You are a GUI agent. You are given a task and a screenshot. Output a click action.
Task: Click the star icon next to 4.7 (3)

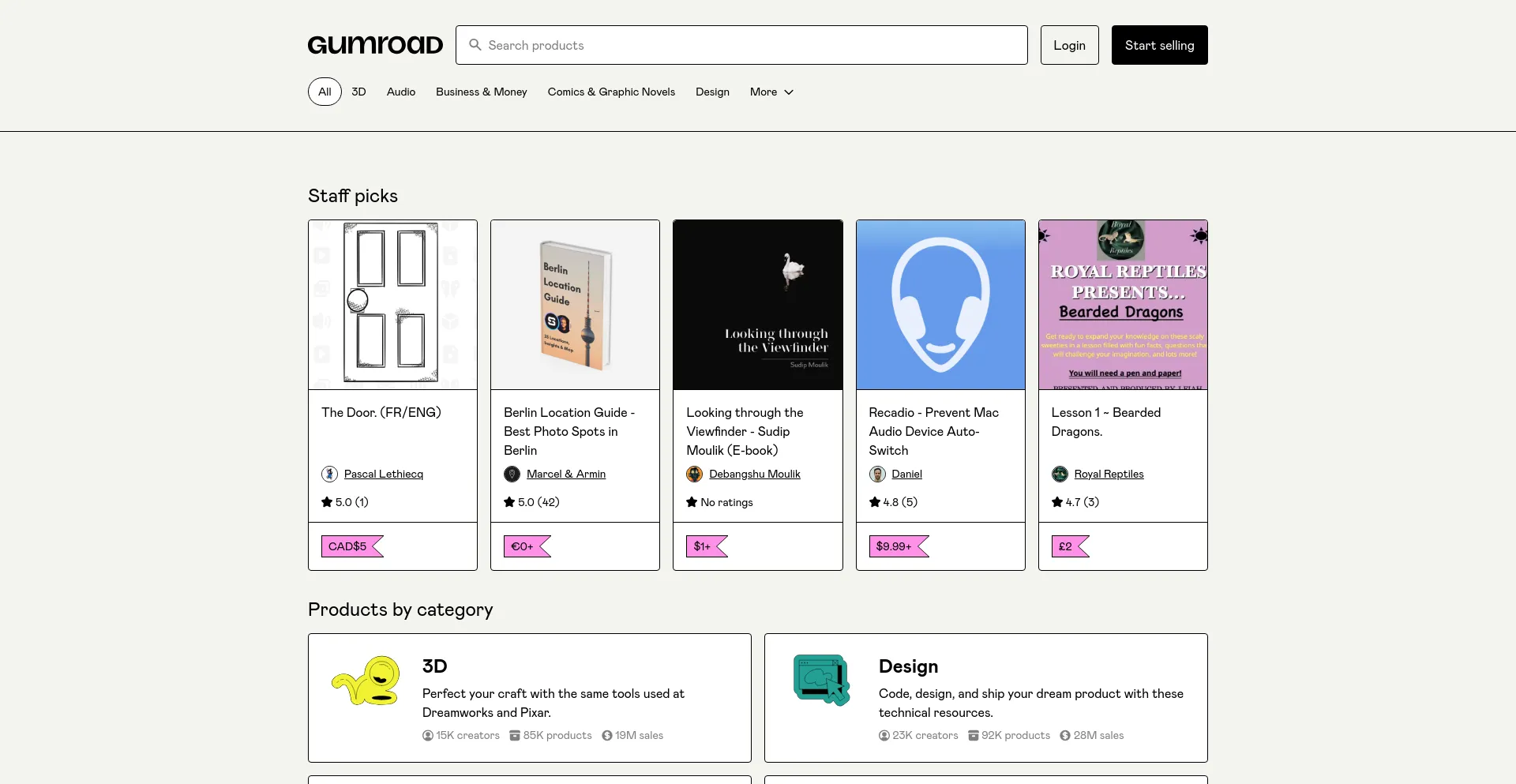point(1057,501)
